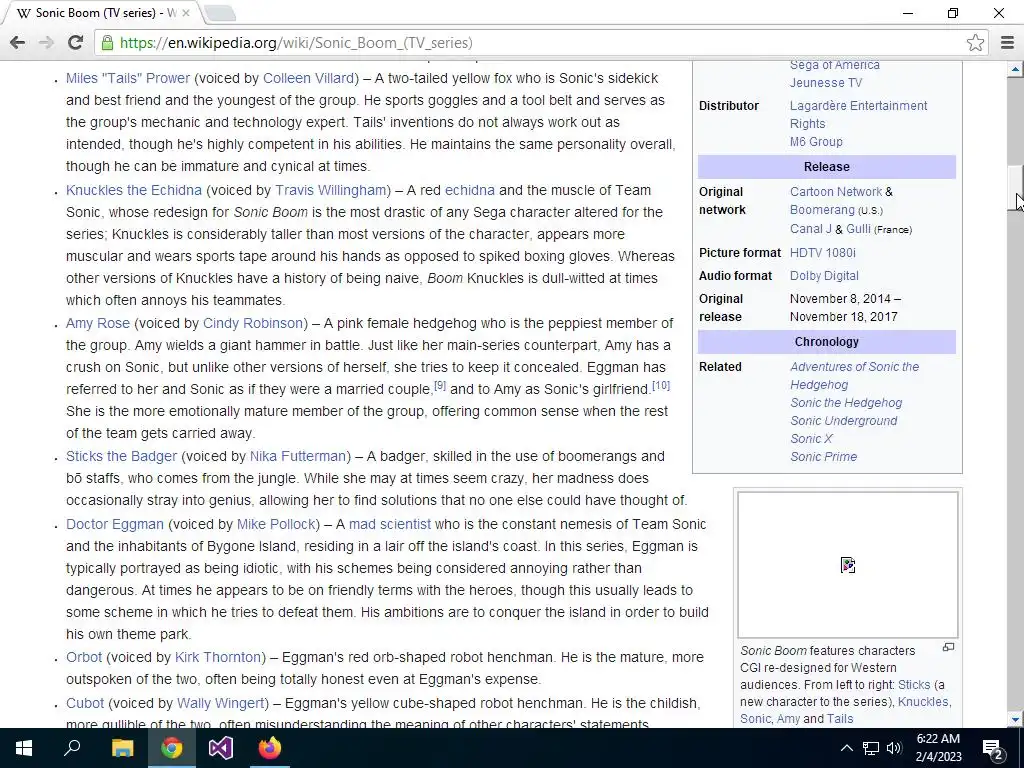Open the Sonic X link
Screen dimensions: 1024x768
tap(812, 439)
